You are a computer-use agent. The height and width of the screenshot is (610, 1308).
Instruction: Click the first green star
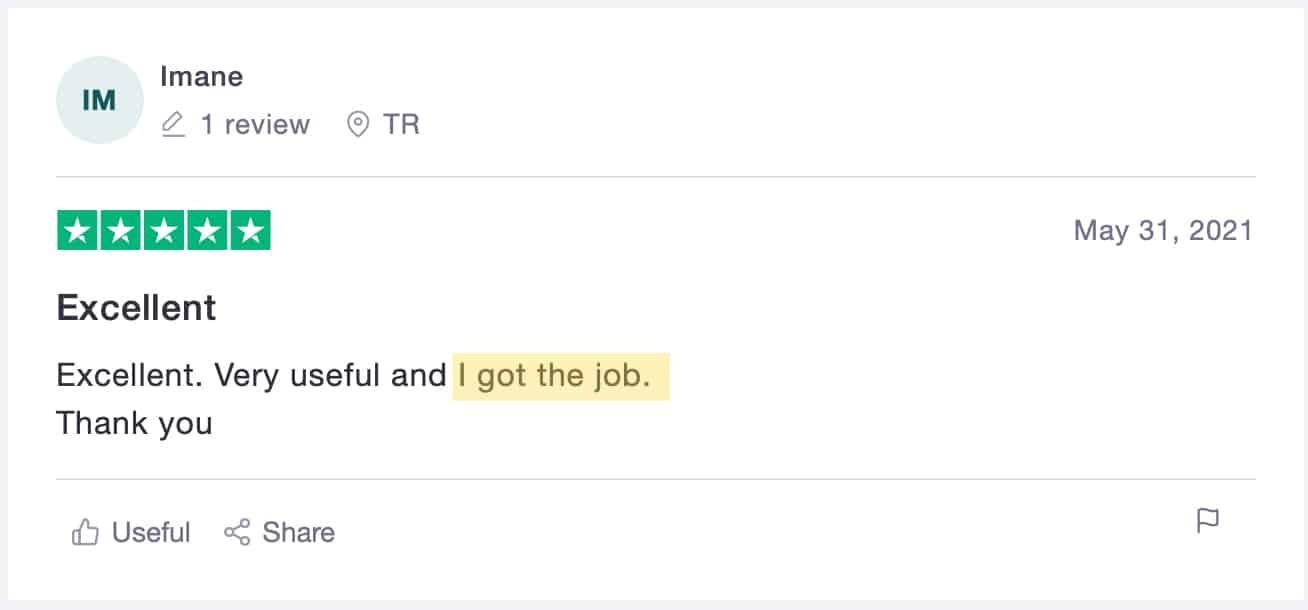[x=77, y=231]
